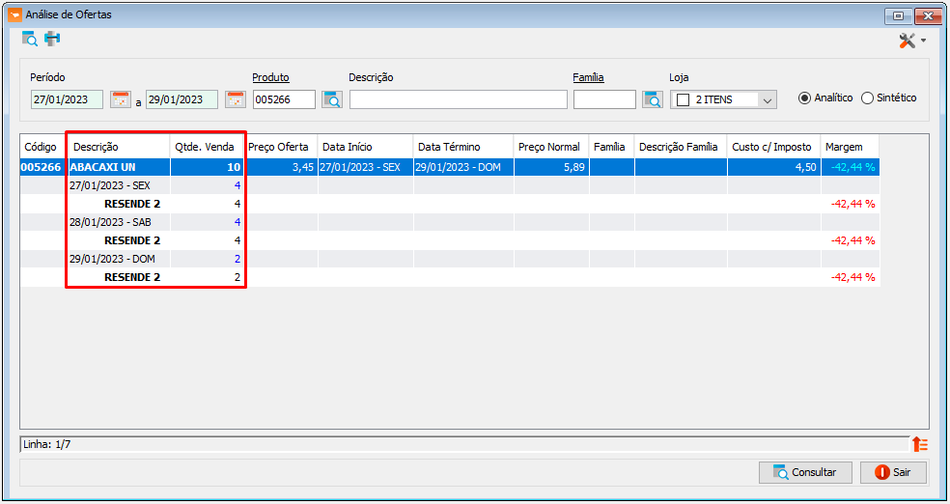Screen dimensions: 950x504
Task: Click the Sair button
Action: click(x=893, y=472)
